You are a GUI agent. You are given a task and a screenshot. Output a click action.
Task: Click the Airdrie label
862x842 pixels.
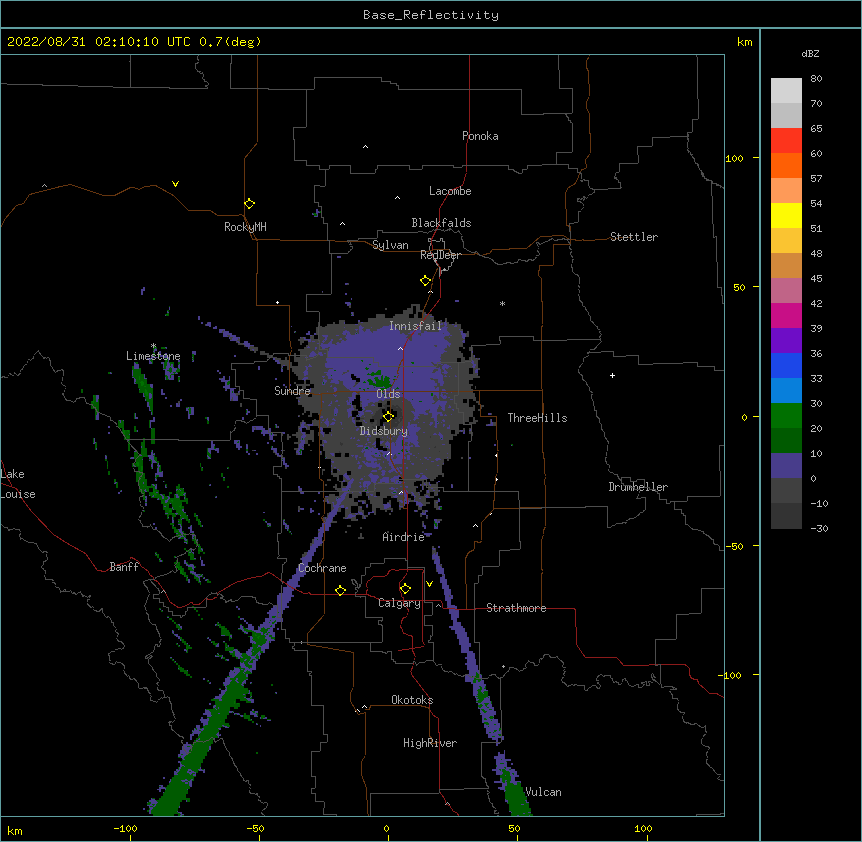[404, 537]
